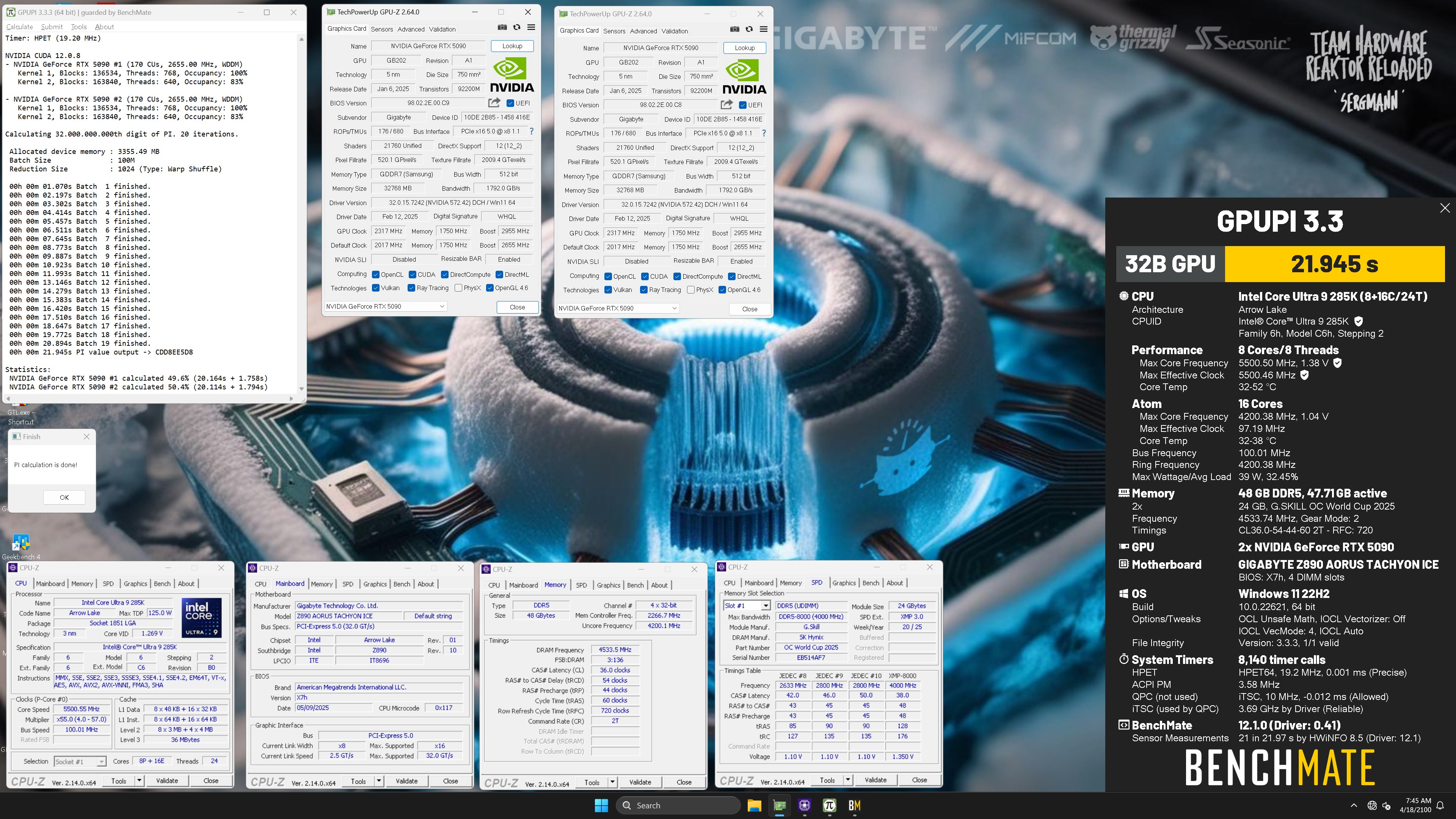1456x819 pixels.
Task: Open notifications bell icon
Action: [x=1440, y=805]
